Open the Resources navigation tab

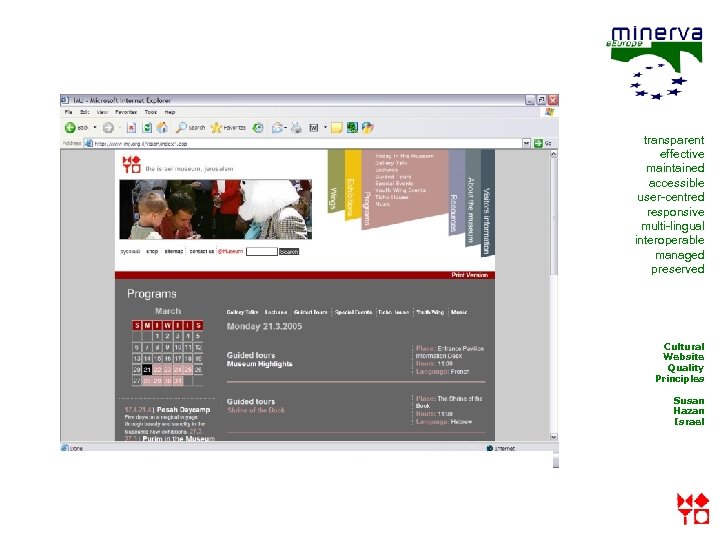[456, 192]
